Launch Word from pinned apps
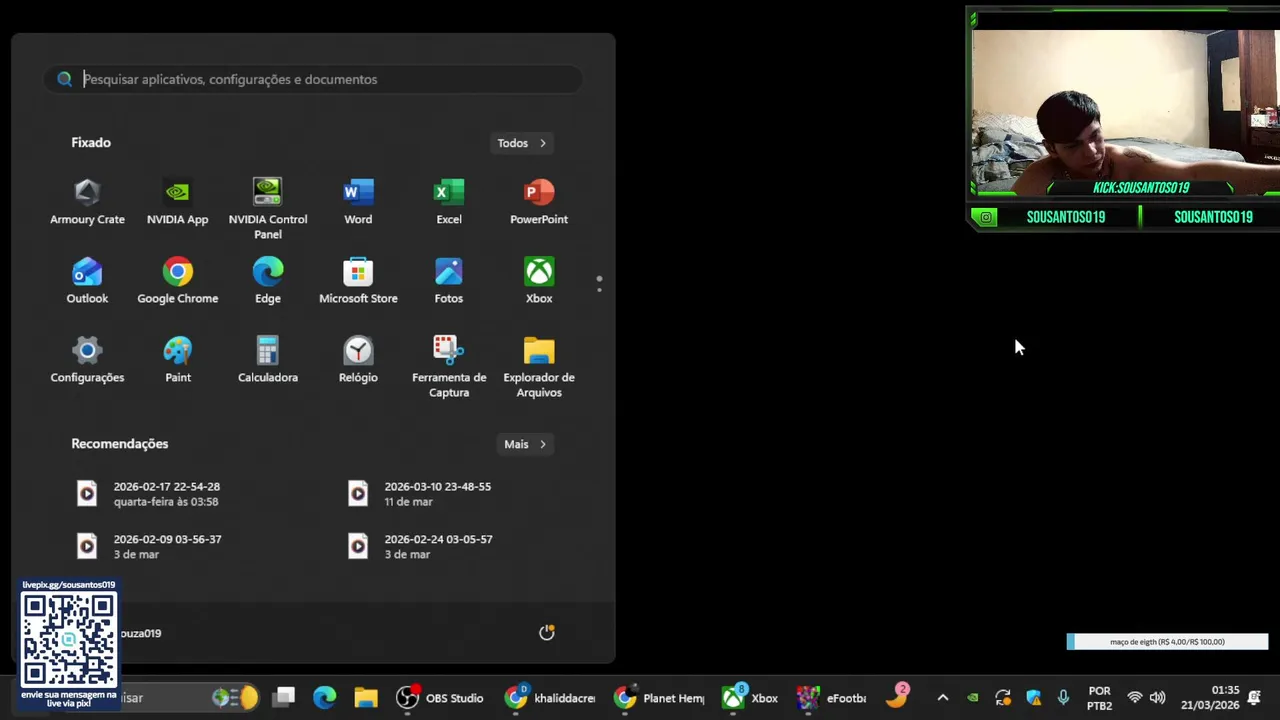This screenshot has height=720, width=1280. (358, 202)
